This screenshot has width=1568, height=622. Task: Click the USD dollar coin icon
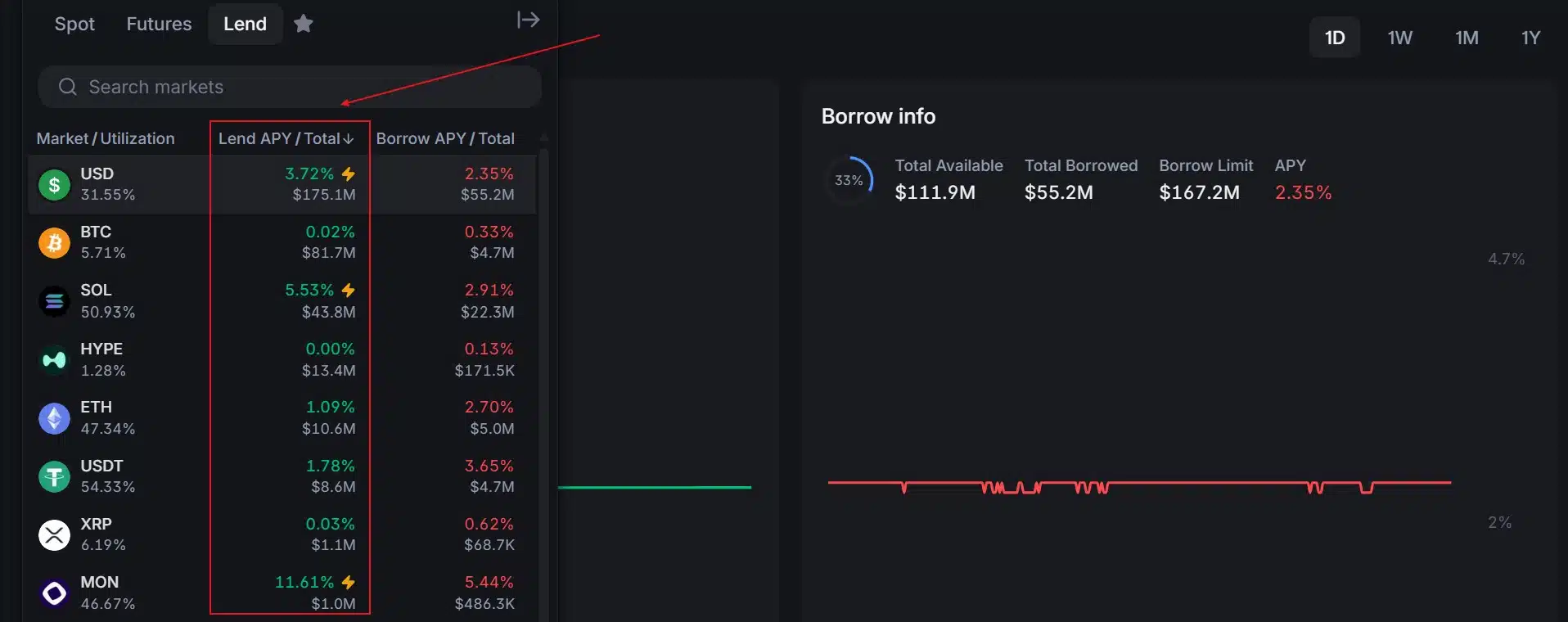[54, 185]
